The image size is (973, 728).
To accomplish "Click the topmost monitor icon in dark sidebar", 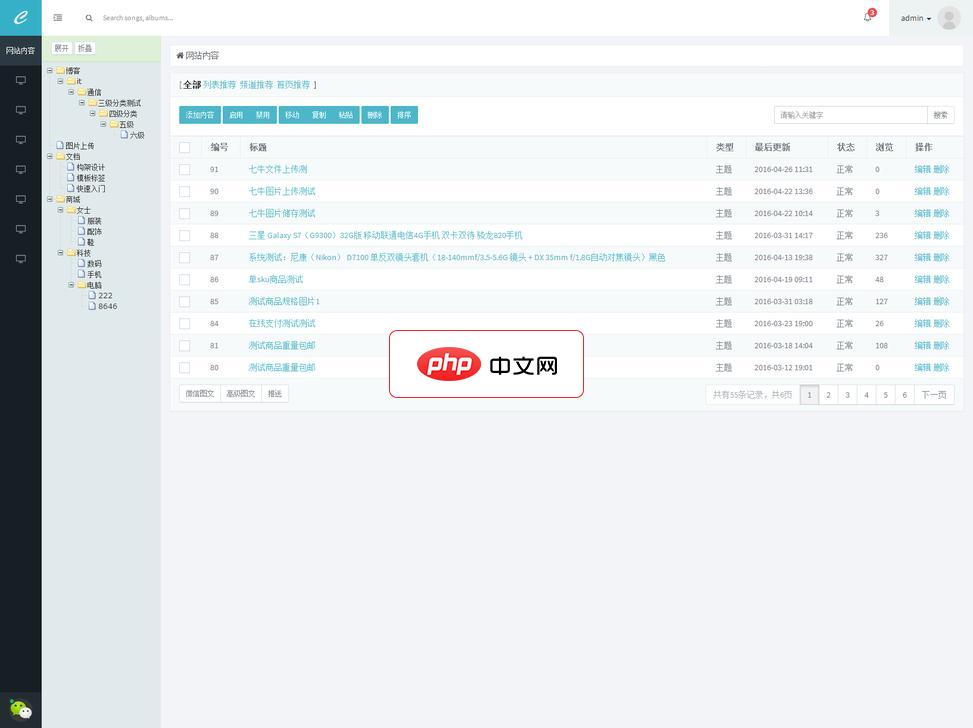I will tap(20, 80).
